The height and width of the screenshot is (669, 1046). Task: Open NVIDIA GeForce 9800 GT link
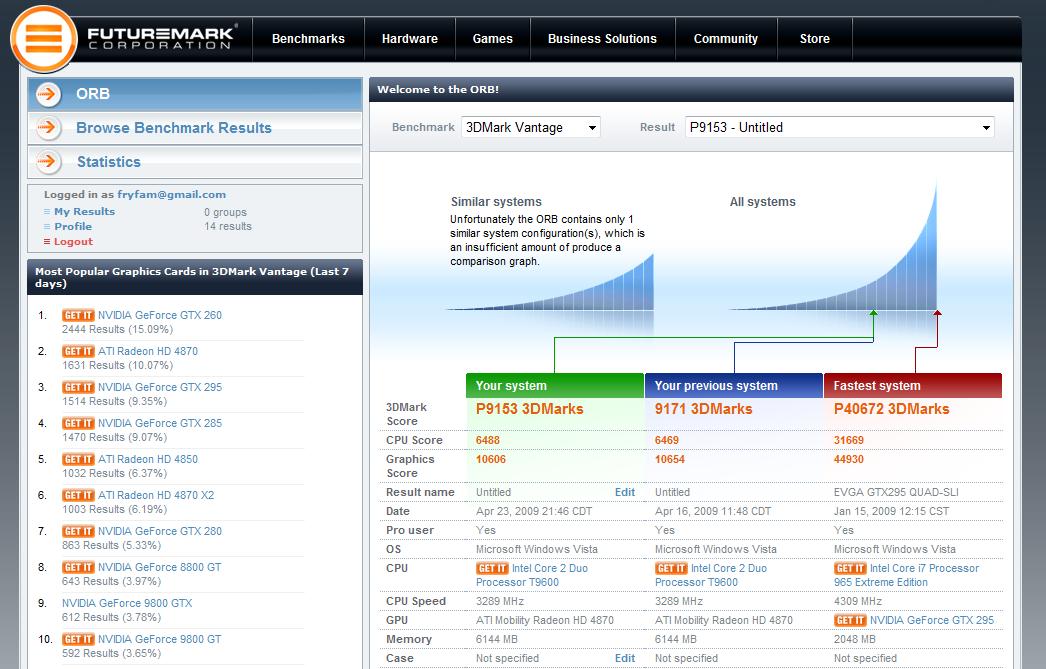pos(159,640)
